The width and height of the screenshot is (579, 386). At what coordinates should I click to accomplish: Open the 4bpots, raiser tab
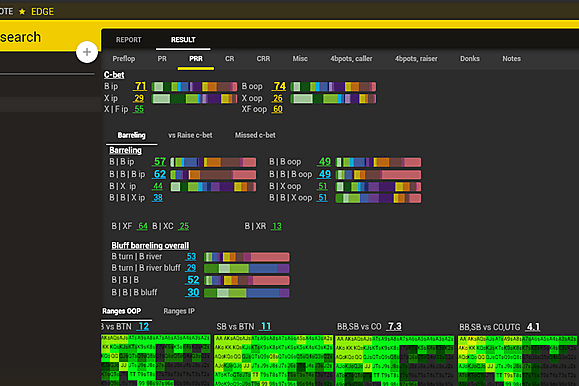(x=416, y=59)
